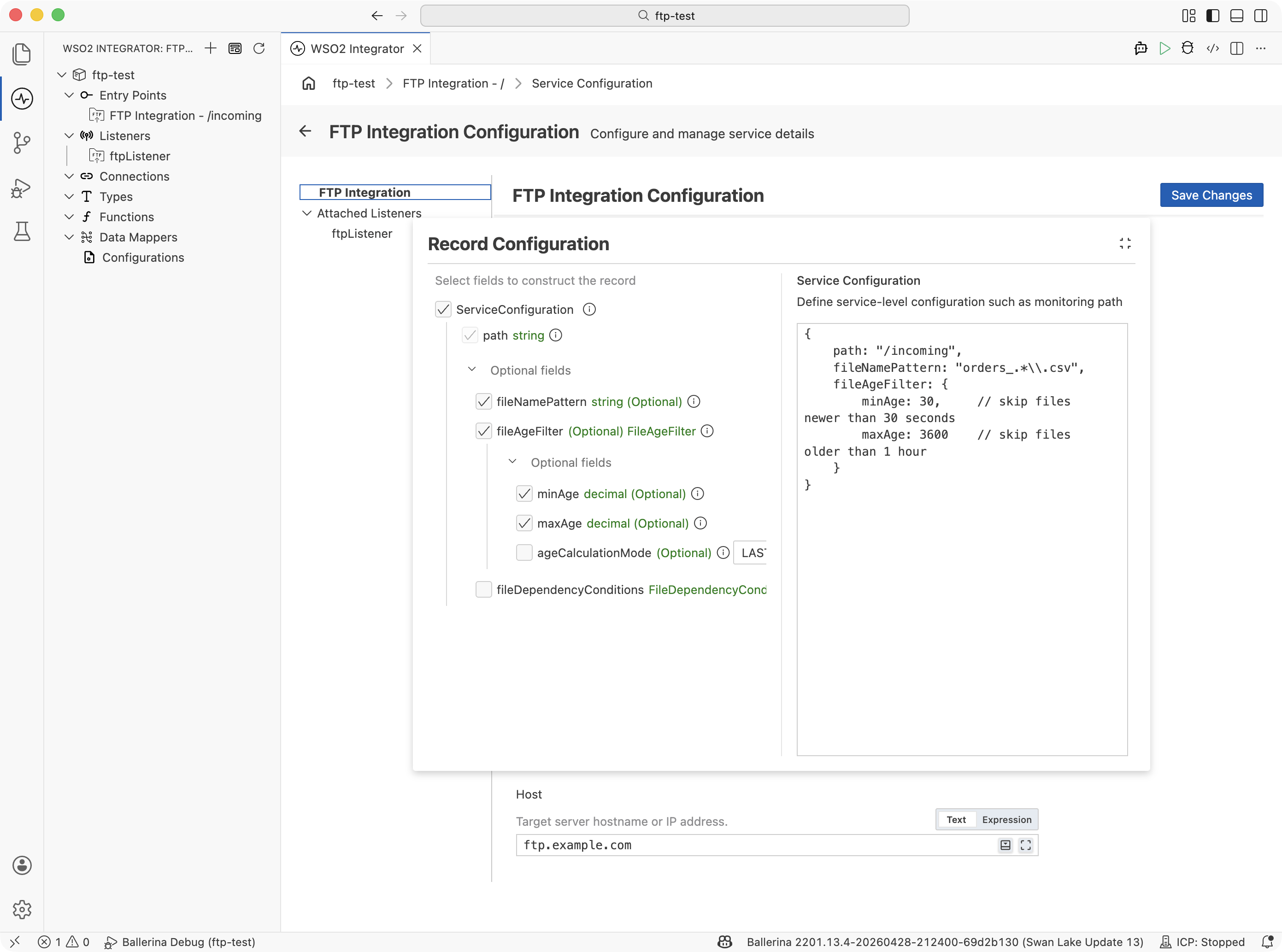Viewport: 1282px width, 952px height.
Task: Expand the Functions section
Action: [x=69, y=217]
